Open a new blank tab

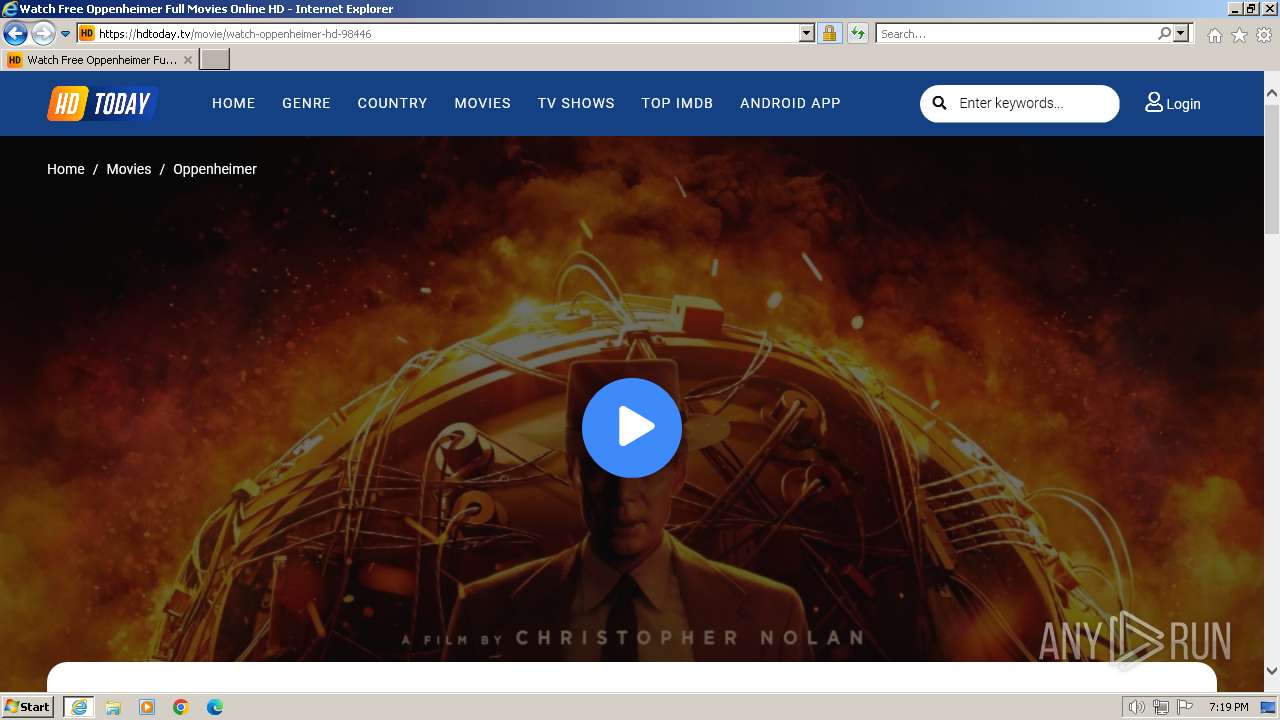coord(215,60)
